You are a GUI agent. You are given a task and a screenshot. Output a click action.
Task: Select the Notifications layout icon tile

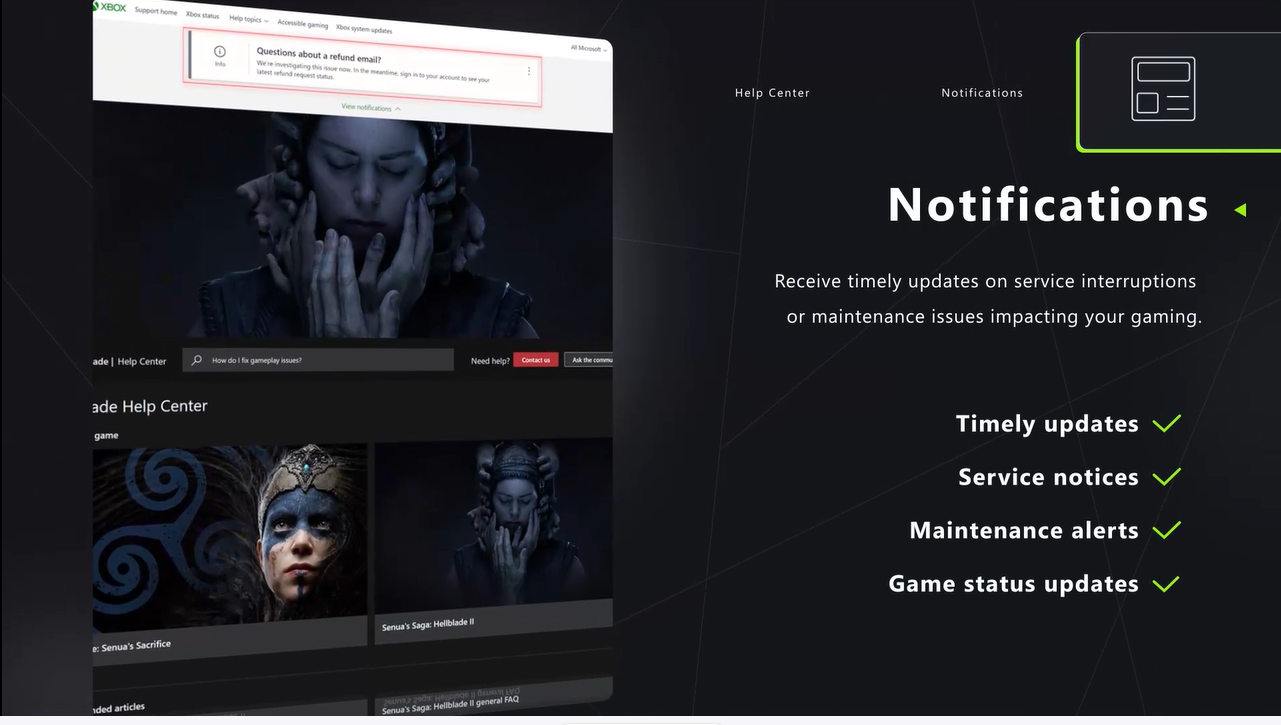1162,90
